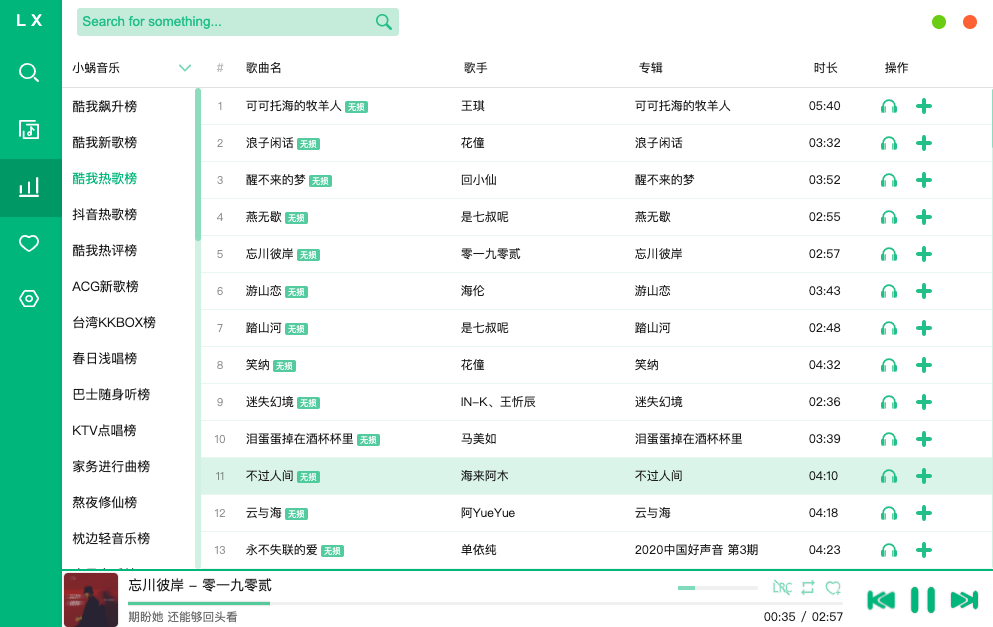Image resolution: width=993 pixels, height=627 pixels.
Task: Open the 枕边轻音乐榜 chart
Action: (x=111, y=539)
